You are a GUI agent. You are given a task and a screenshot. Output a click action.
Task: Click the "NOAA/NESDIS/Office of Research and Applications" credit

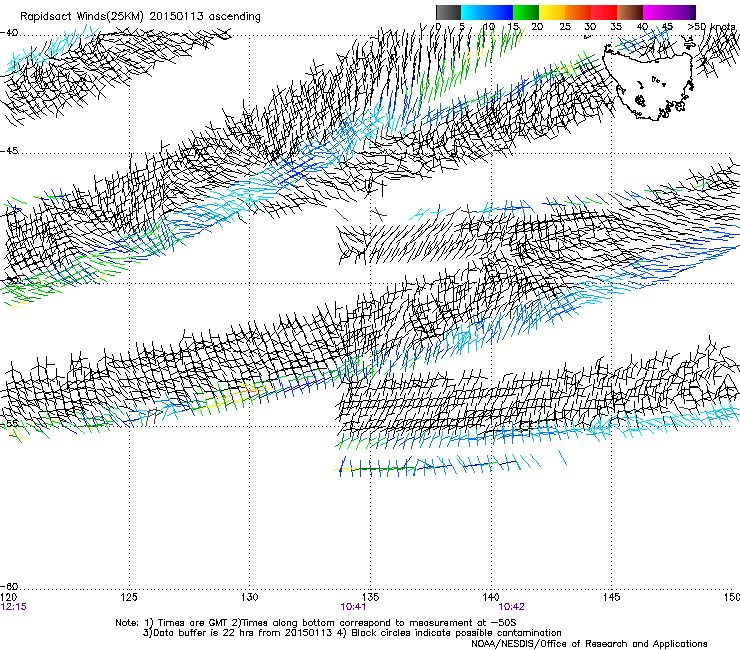589,644
